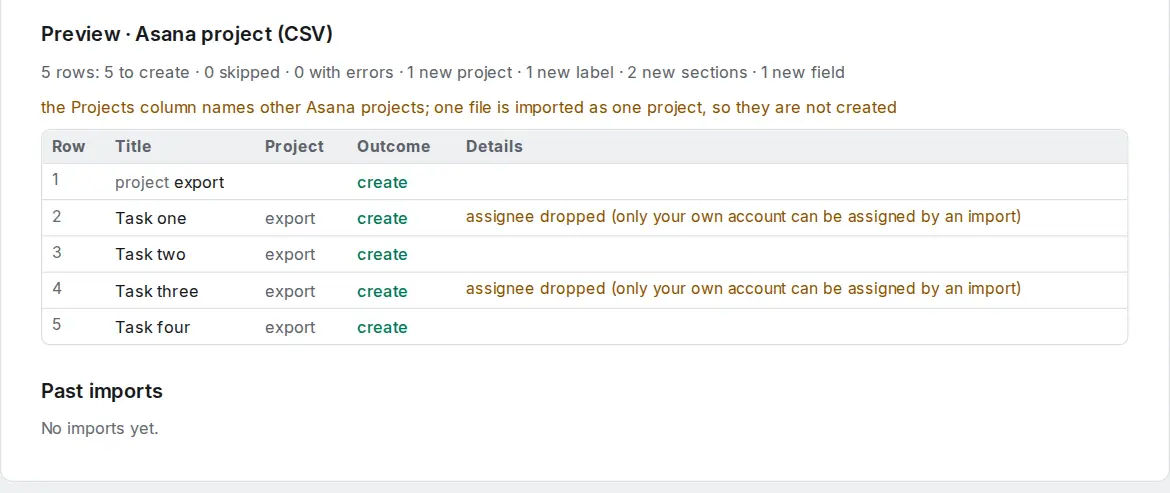Select row number 2 cell
Viewport: 1170px width, 493px height.
(57, 216)
